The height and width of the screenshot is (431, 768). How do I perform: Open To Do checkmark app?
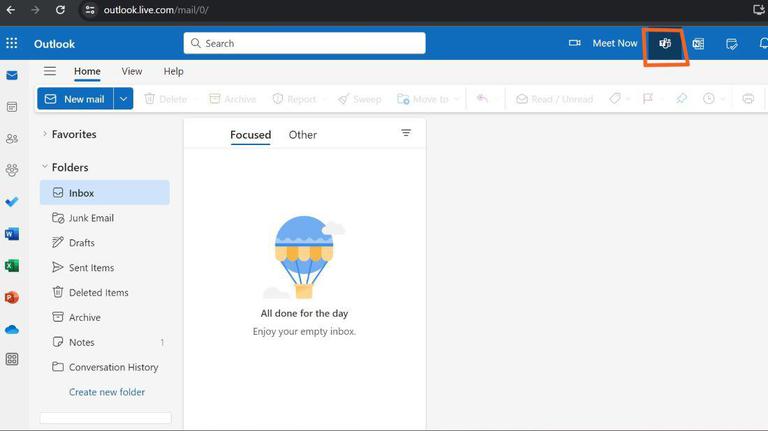12,202
